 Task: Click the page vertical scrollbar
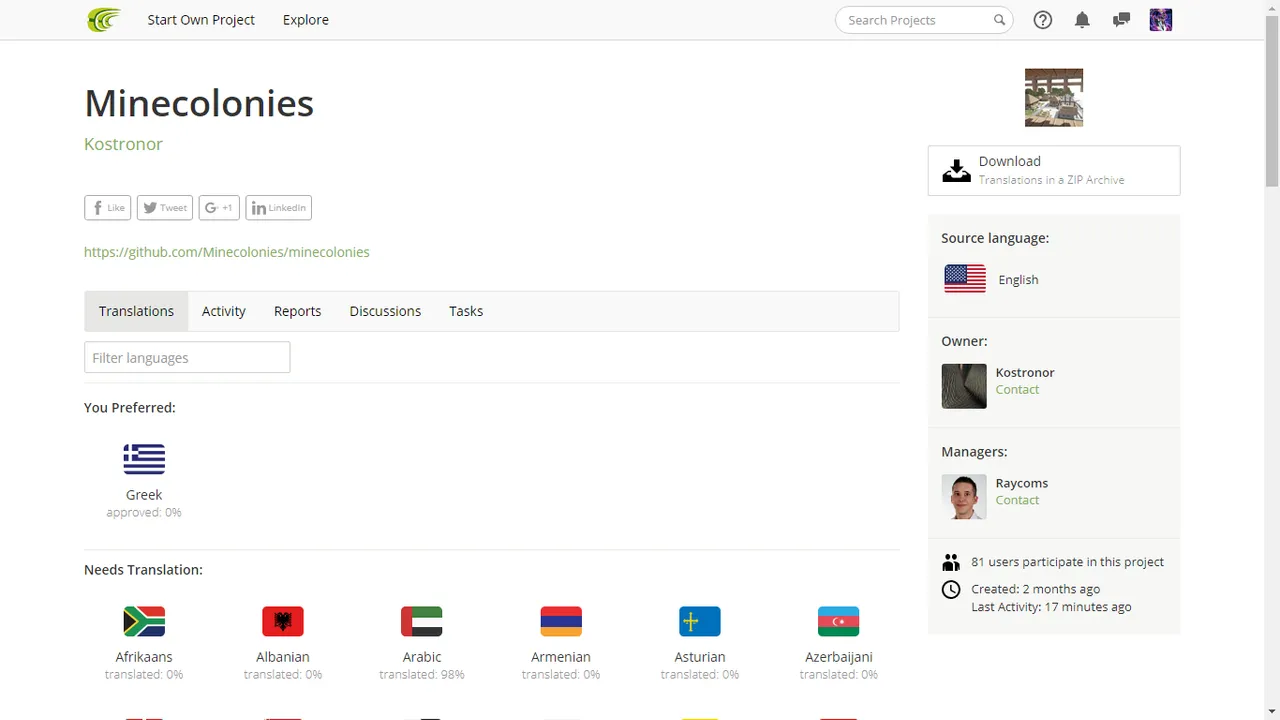[x=1272, y=100]
